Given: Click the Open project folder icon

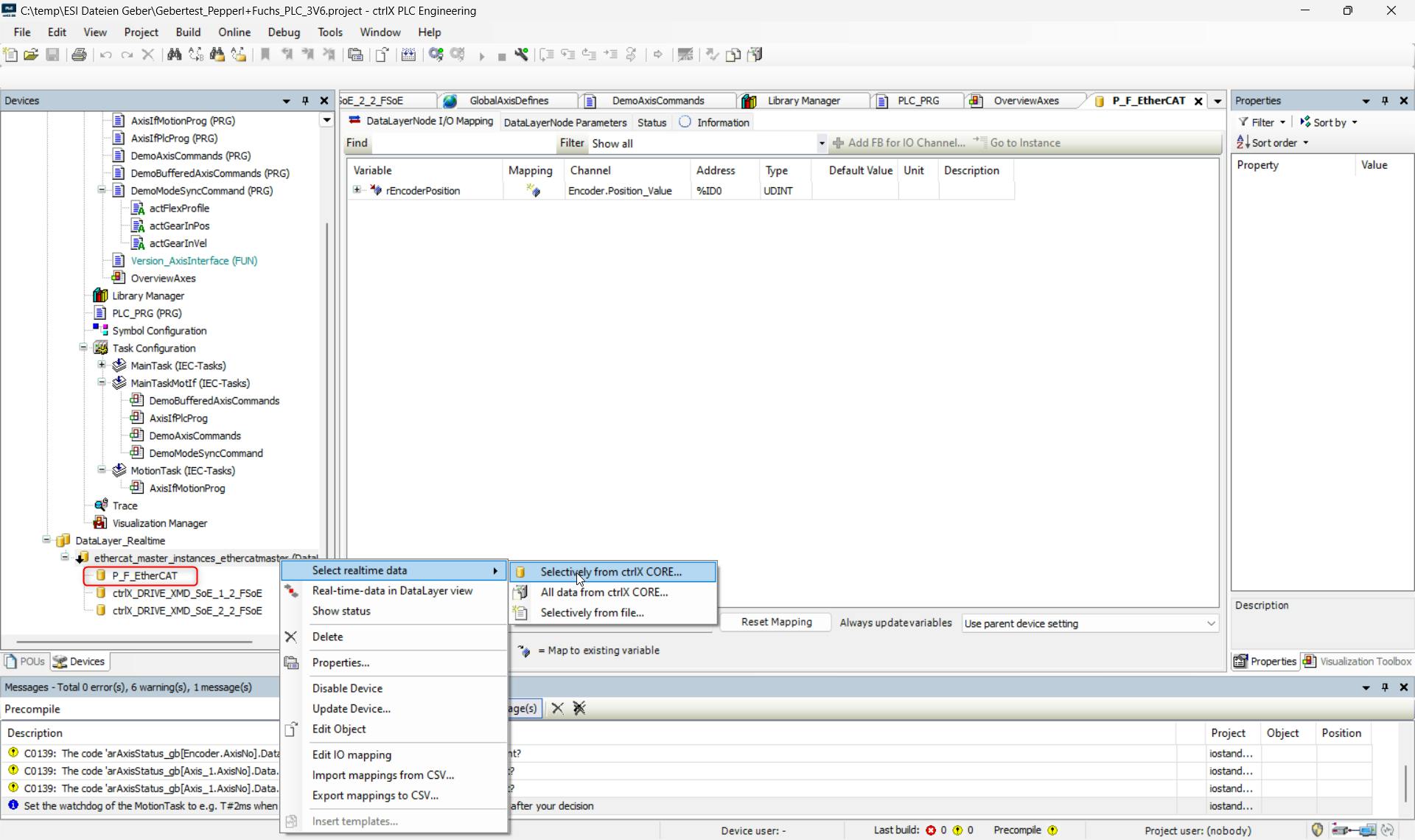Looking at the screenshot, I should click(x=31, y=55).
